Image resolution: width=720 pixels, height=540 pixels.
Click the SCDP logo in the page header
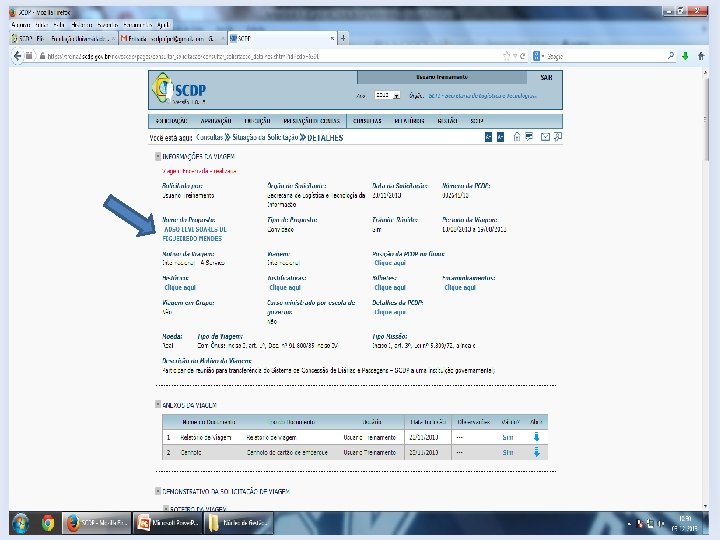pyautogui.click(x=179, y=89)
